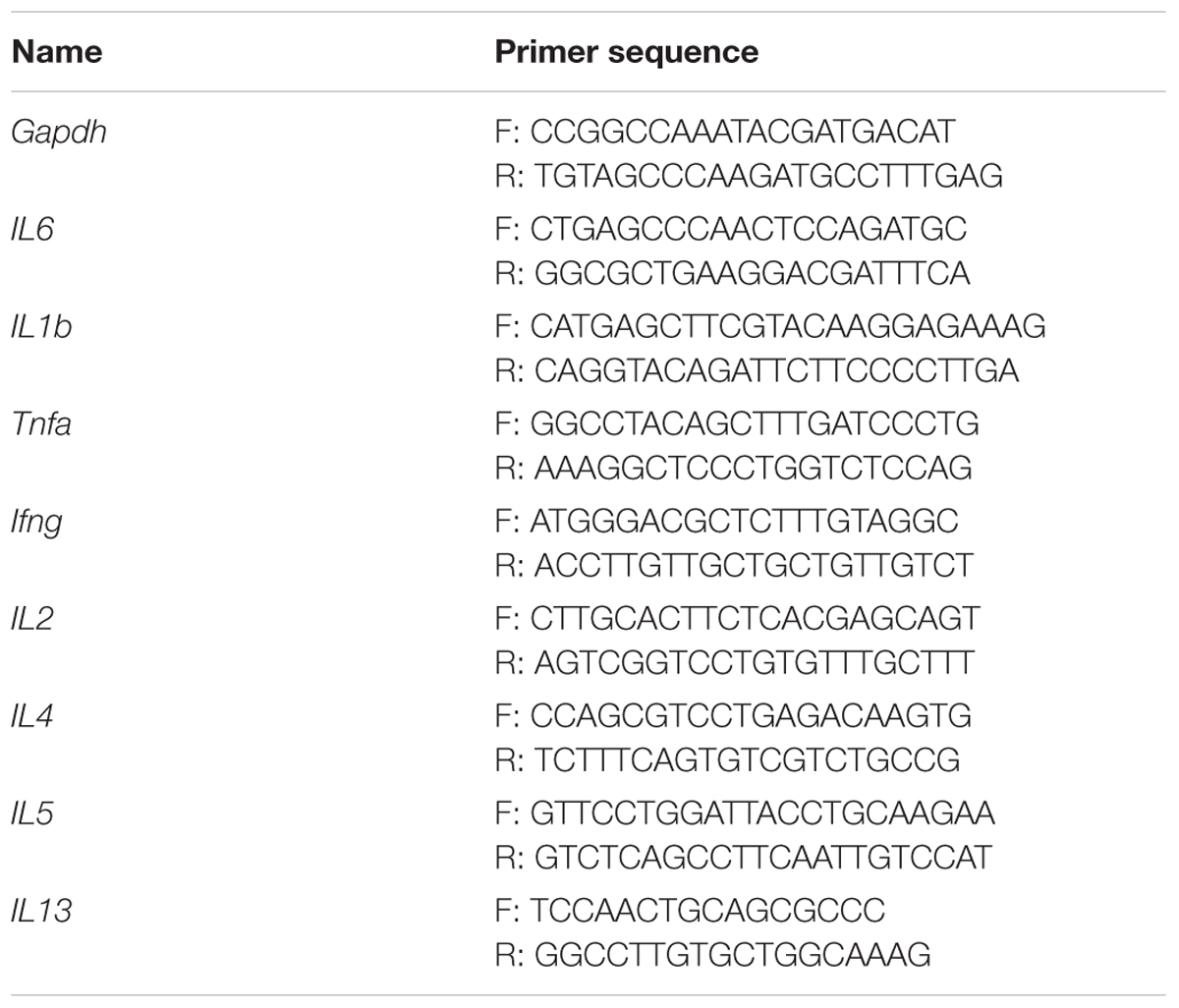The width and height of the screenshot is (1179, 1008).
Task: Select the IL13 gene name
Action: pos(41,911)
